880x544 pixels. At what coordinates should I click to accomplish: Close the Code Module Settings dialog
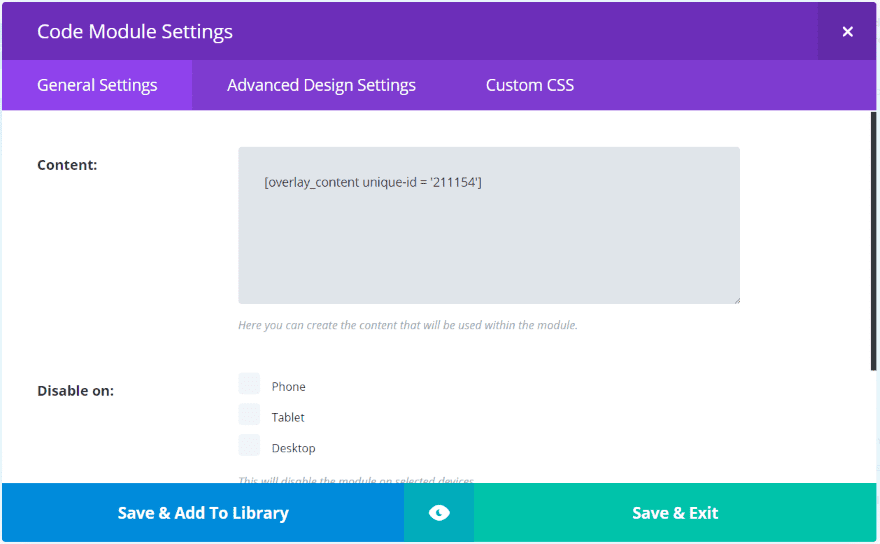pos(847,32)
